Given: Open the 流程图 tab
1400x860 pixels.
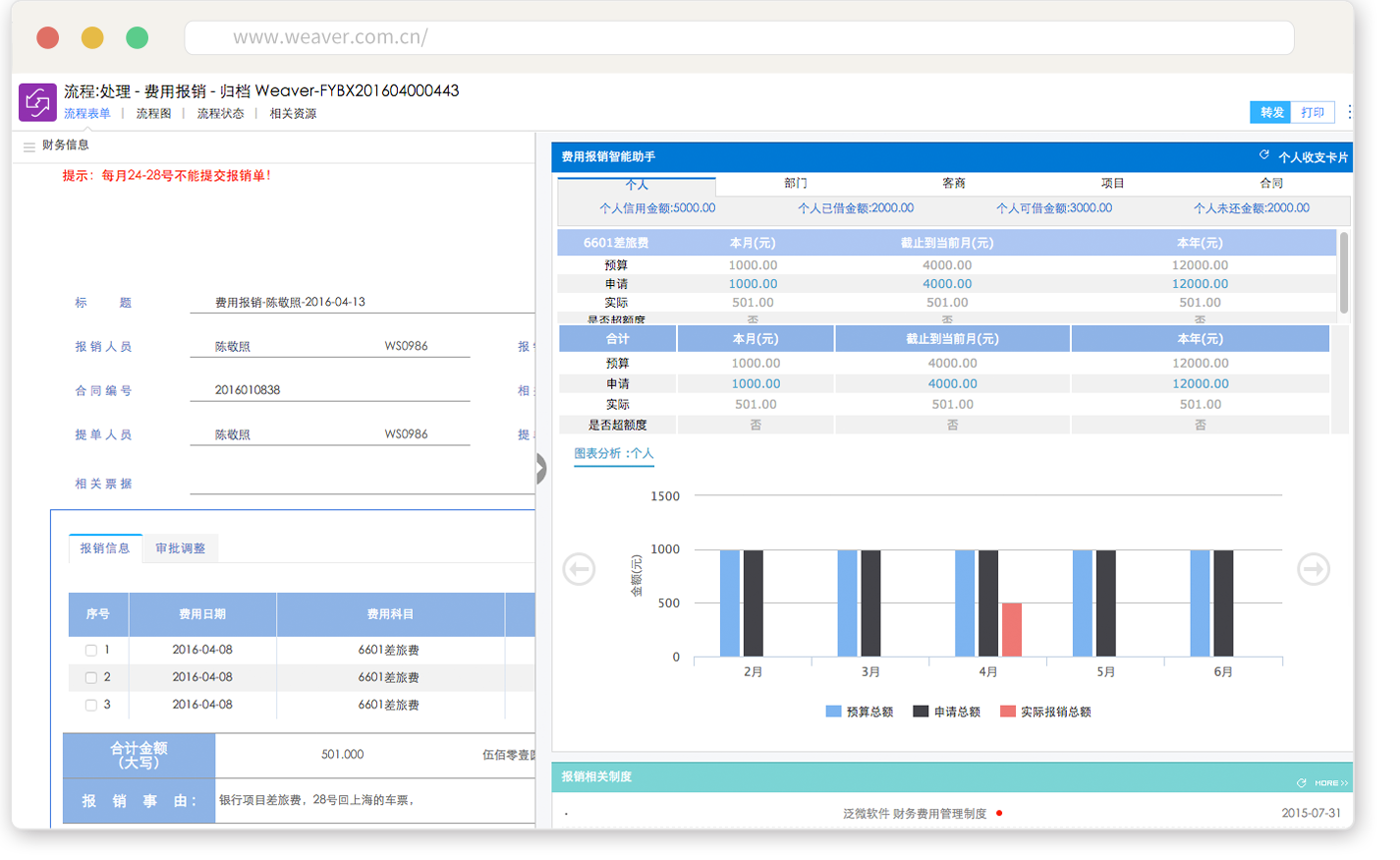Looking at the screenshot, I should click(x=153, y=114).
